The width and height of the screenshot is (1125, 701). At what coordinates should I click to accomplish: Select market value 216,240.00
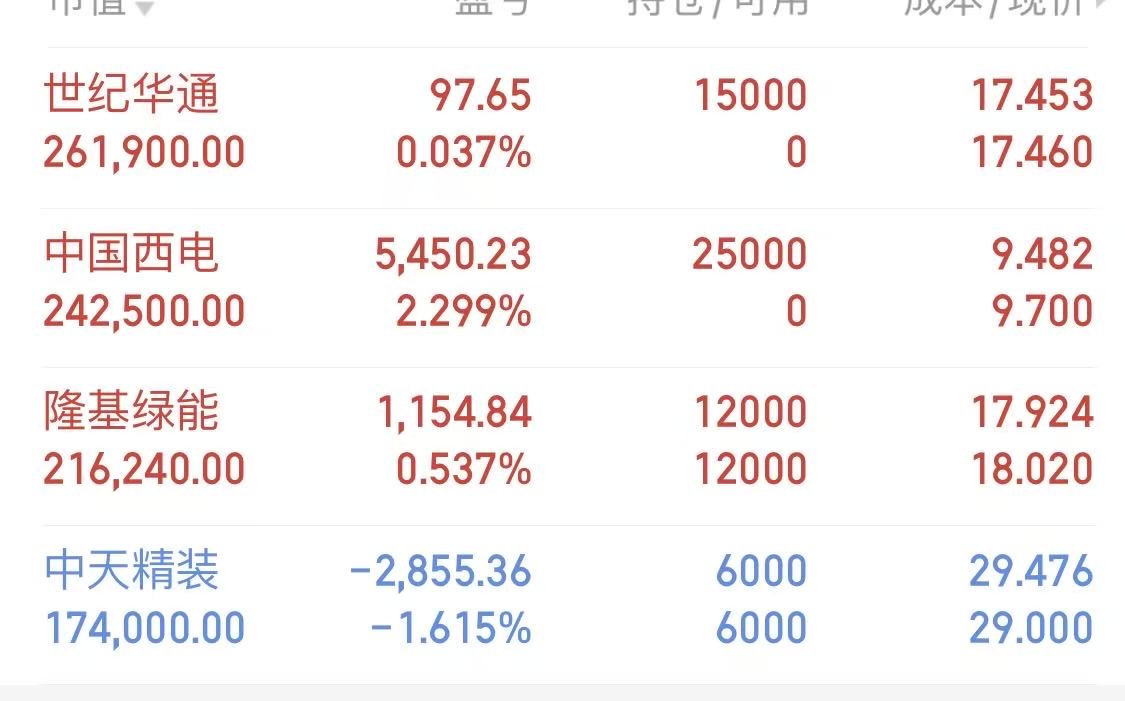(144, 469)
